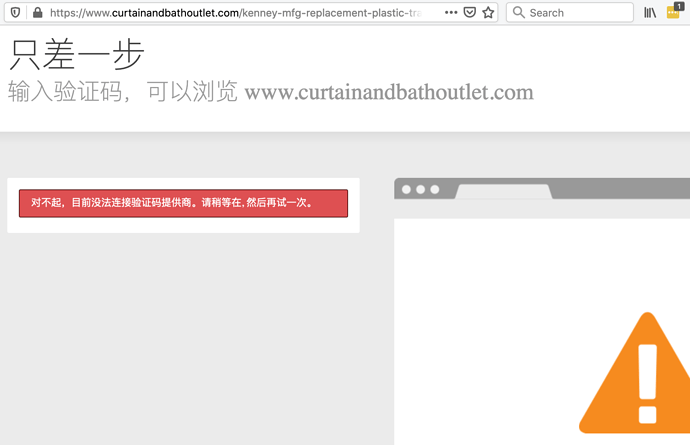Open the page actions three-dots menu
Image resolution: width=690 pixels, height=445 pixels.
[x=451, y=12]
